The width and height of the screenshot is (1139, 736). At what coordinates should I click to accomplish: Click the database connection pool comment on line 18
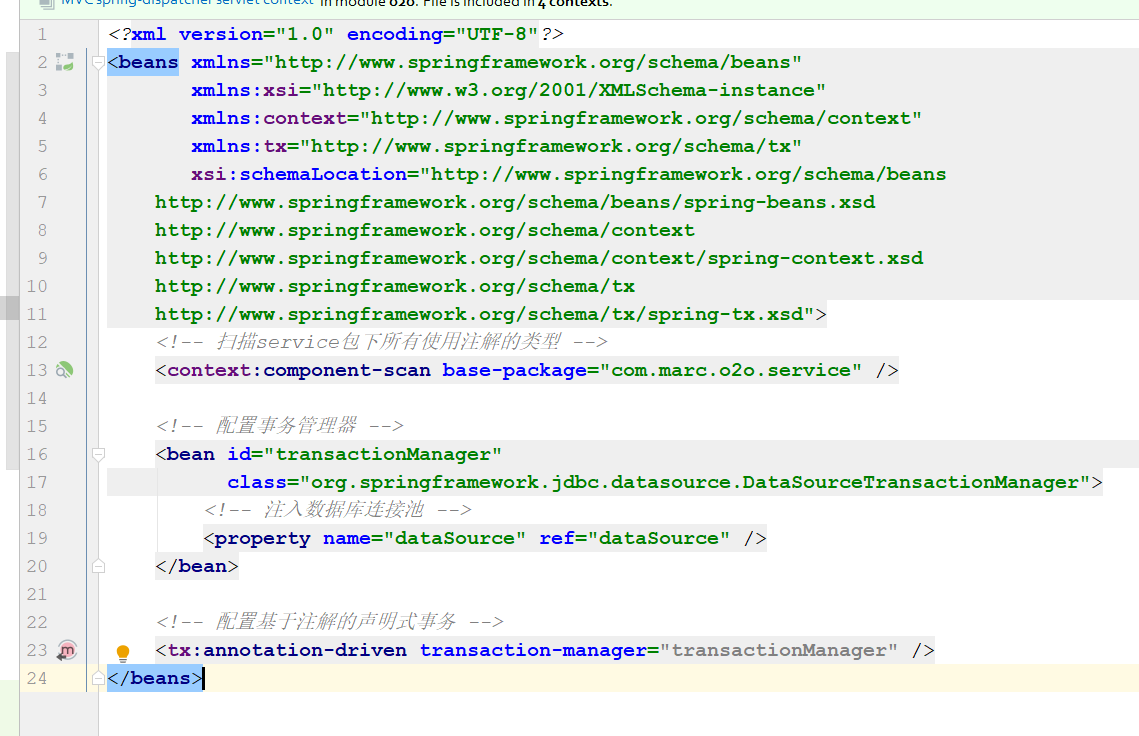point(338,509)
